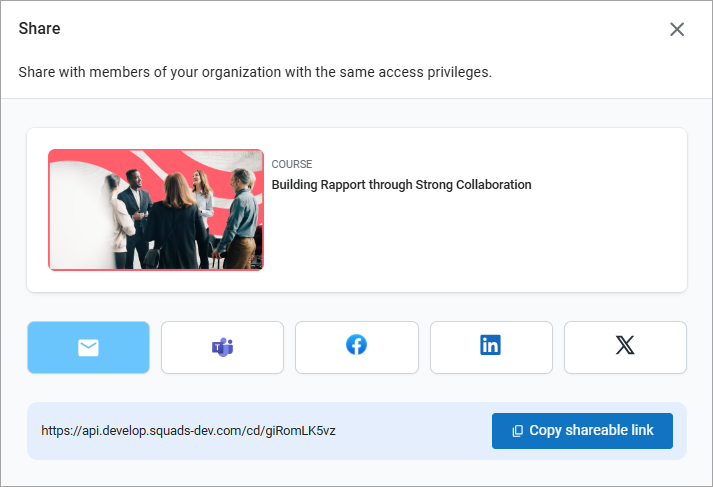This screenshot has height=487, width=713.
Task: Share the course via email envelope icon
Action: coord(88,347)
